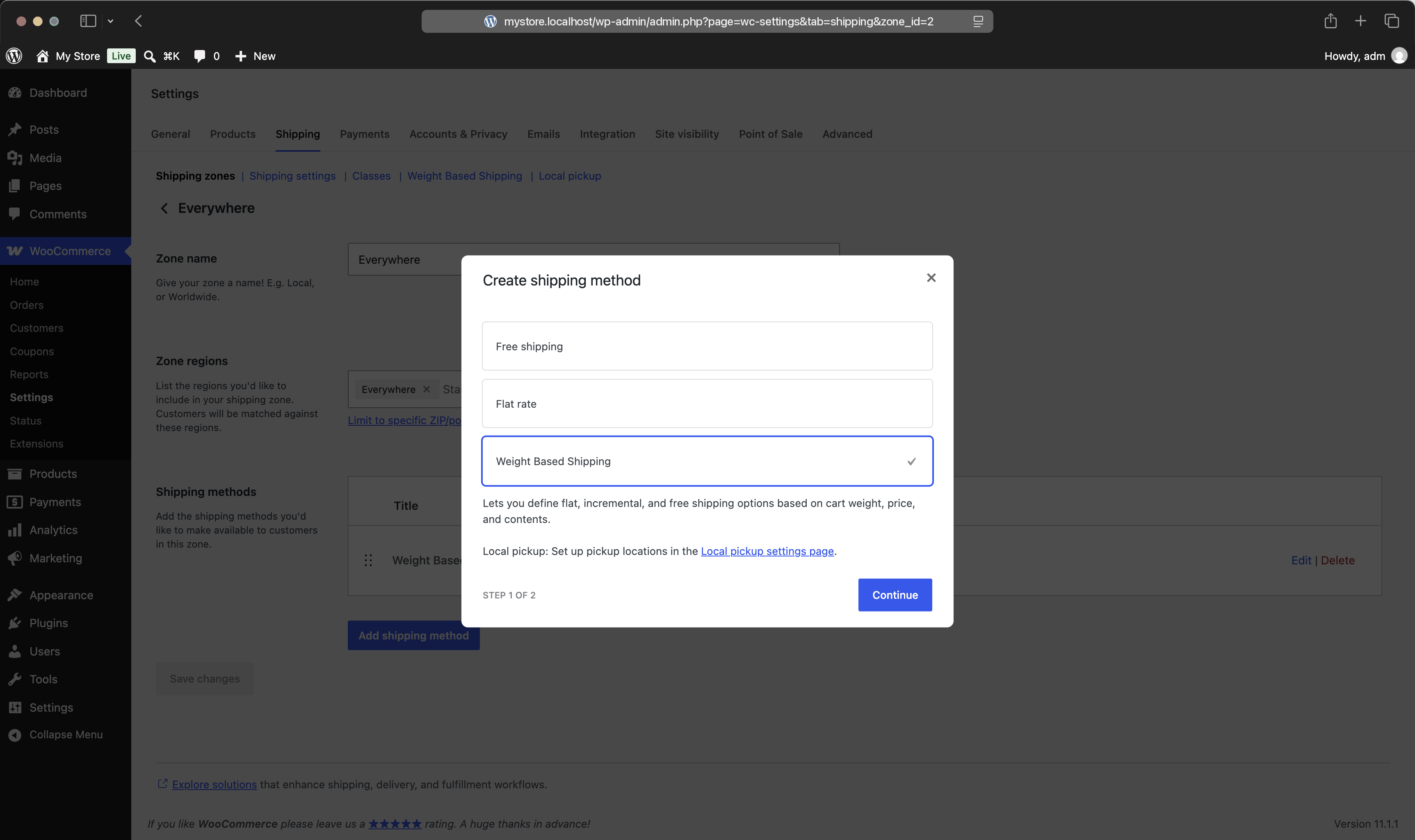Open WooCommerce Reports submenu
The width and height of the screenshot is (1415, 840).
click(29, 375)
